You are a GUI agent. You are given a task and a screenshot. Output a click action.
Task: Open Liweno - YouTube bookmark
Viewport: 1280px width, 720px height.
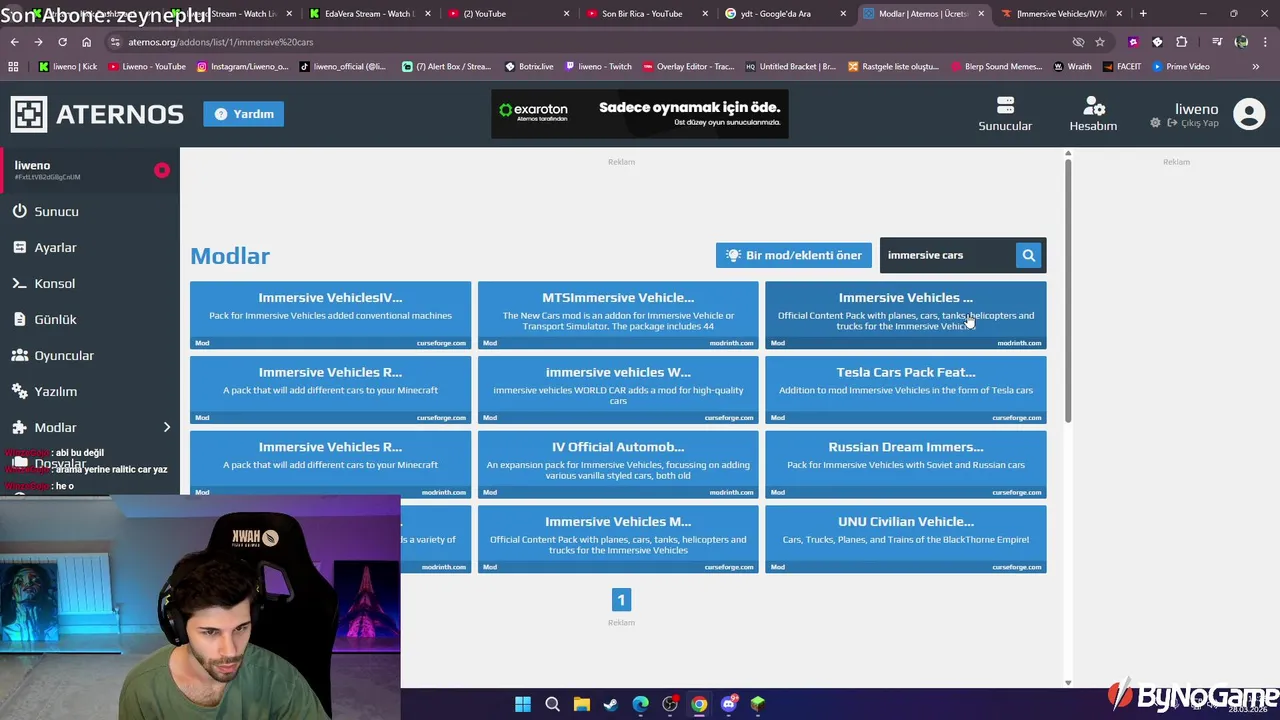[x=146, y=66]
